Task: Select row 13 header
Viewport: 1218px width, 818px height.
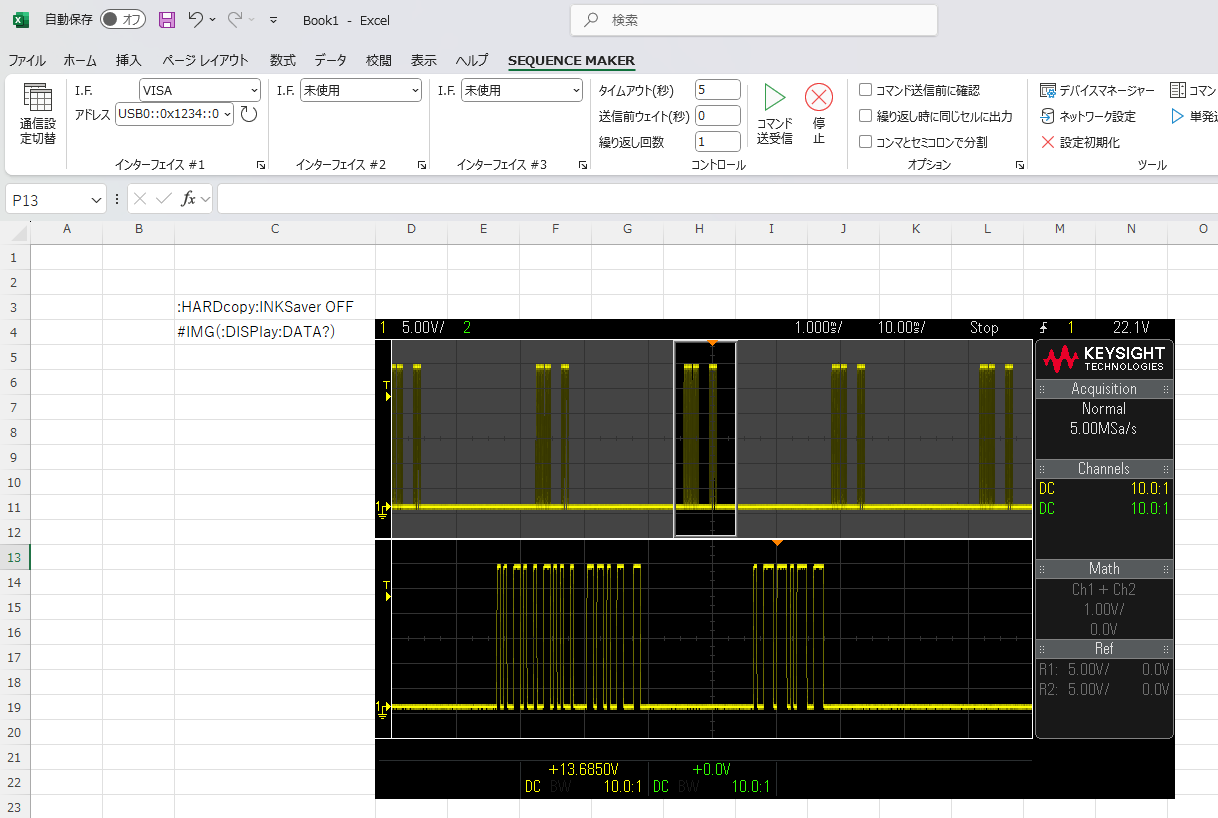Action: (15, 557)
